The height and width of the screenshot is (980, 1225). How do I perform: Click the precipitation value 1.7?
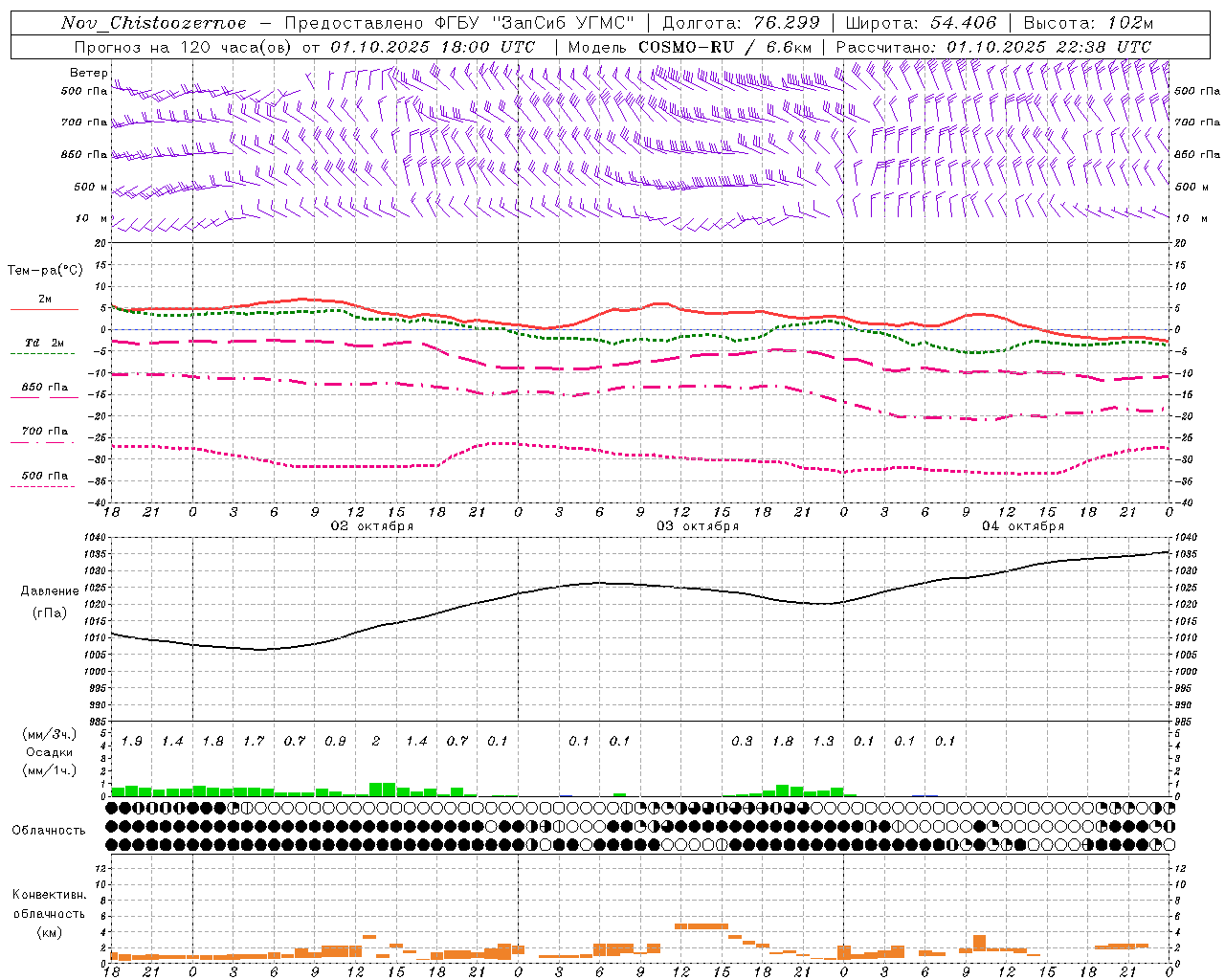254,742
